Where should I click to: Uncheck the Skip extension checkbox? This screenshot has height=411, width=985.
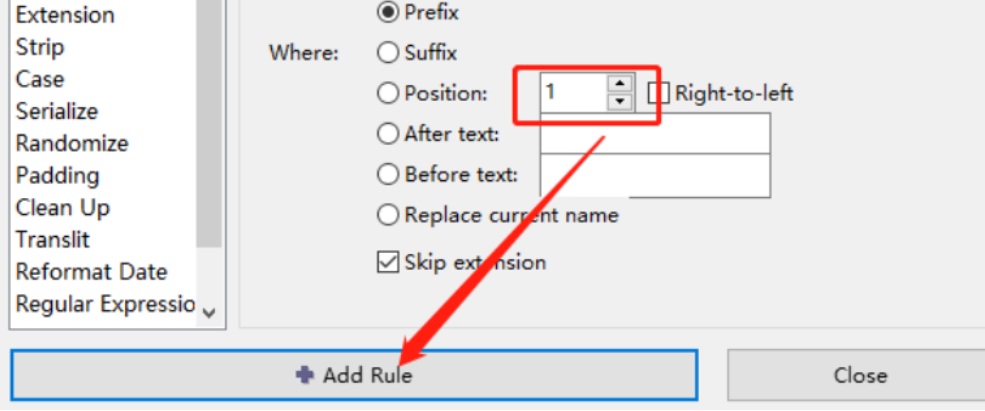pos(388,263)
